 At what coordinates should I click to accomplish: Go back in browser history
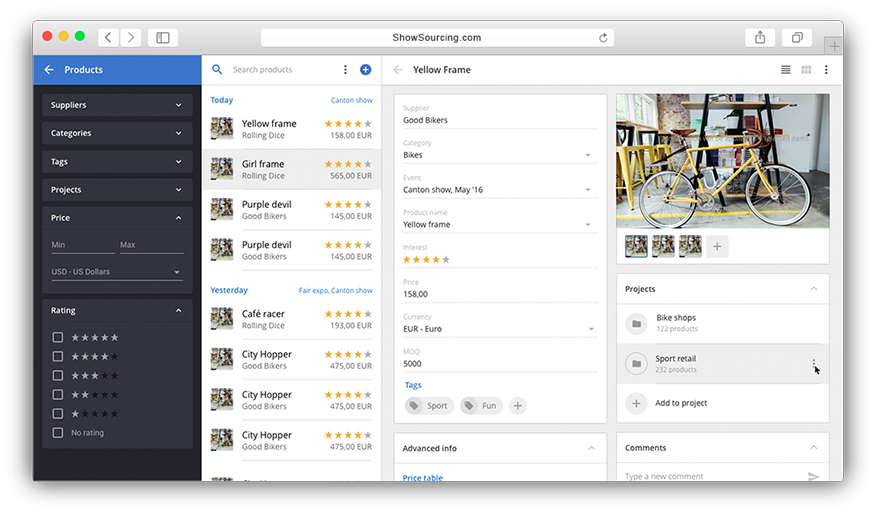coord(108,37)
